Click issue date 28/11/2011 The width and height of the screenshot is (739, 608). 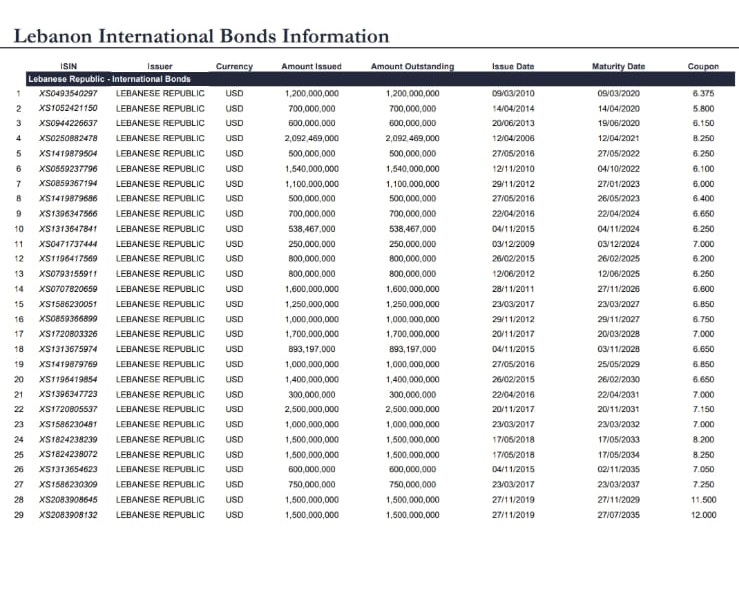tap(513, 288)
